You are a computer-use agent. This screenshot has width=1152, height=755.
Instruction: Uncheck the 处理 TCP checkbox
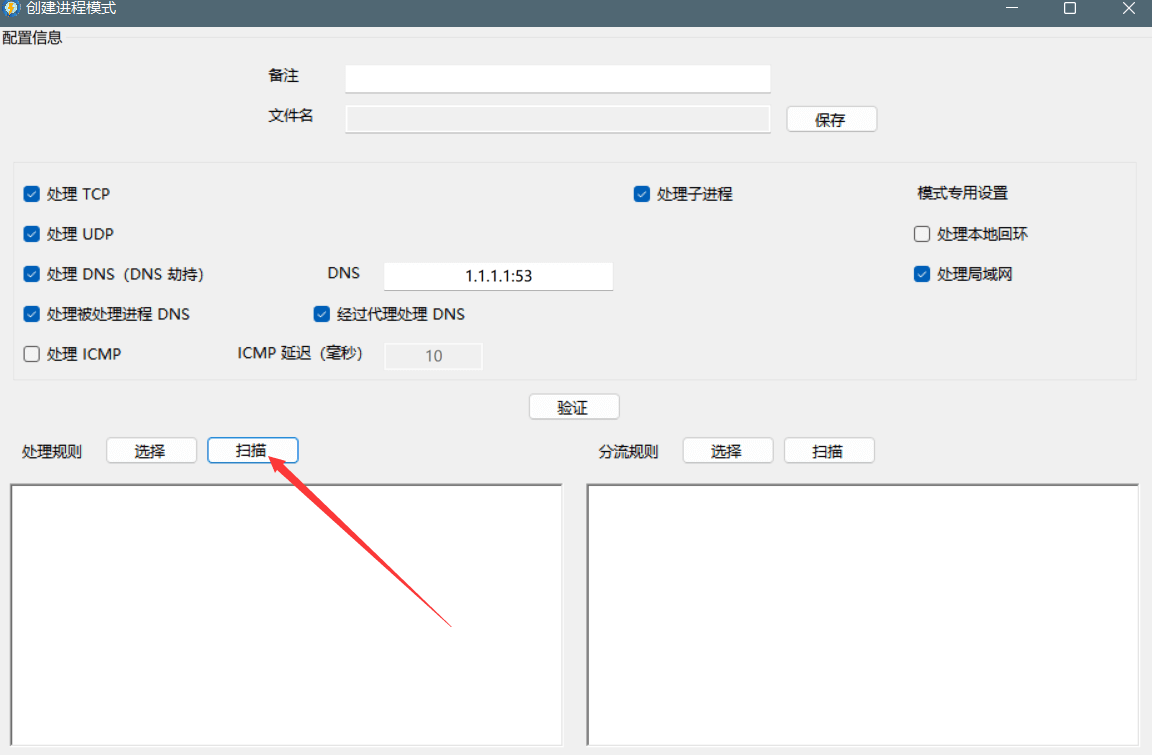[x=32, y=194]
